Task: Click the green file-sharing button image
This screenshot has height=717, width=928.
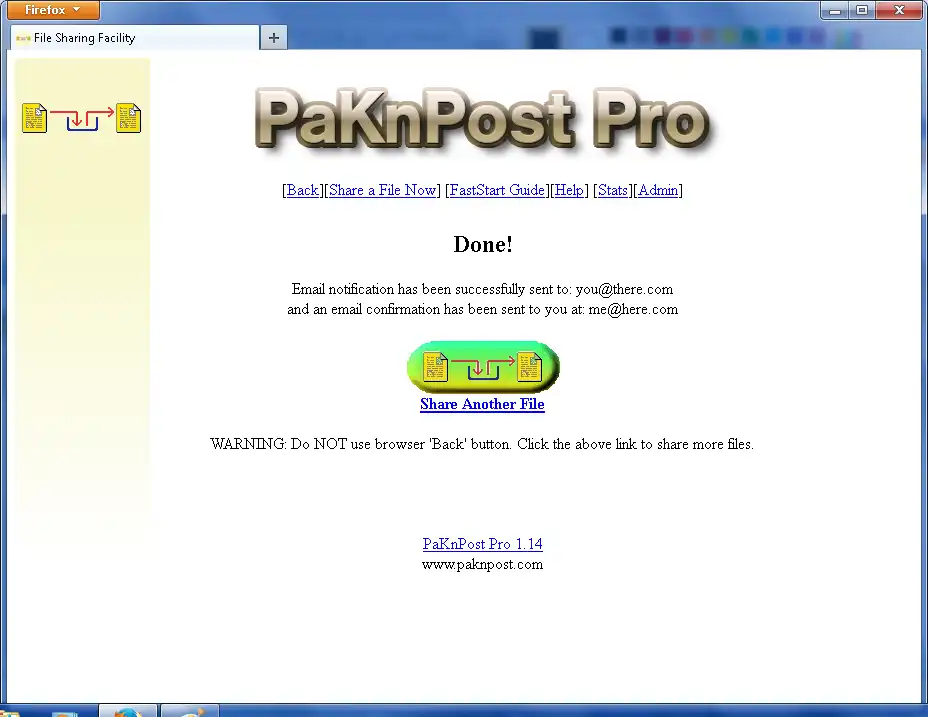Action: pyautogui.click(x=483, y=367)
